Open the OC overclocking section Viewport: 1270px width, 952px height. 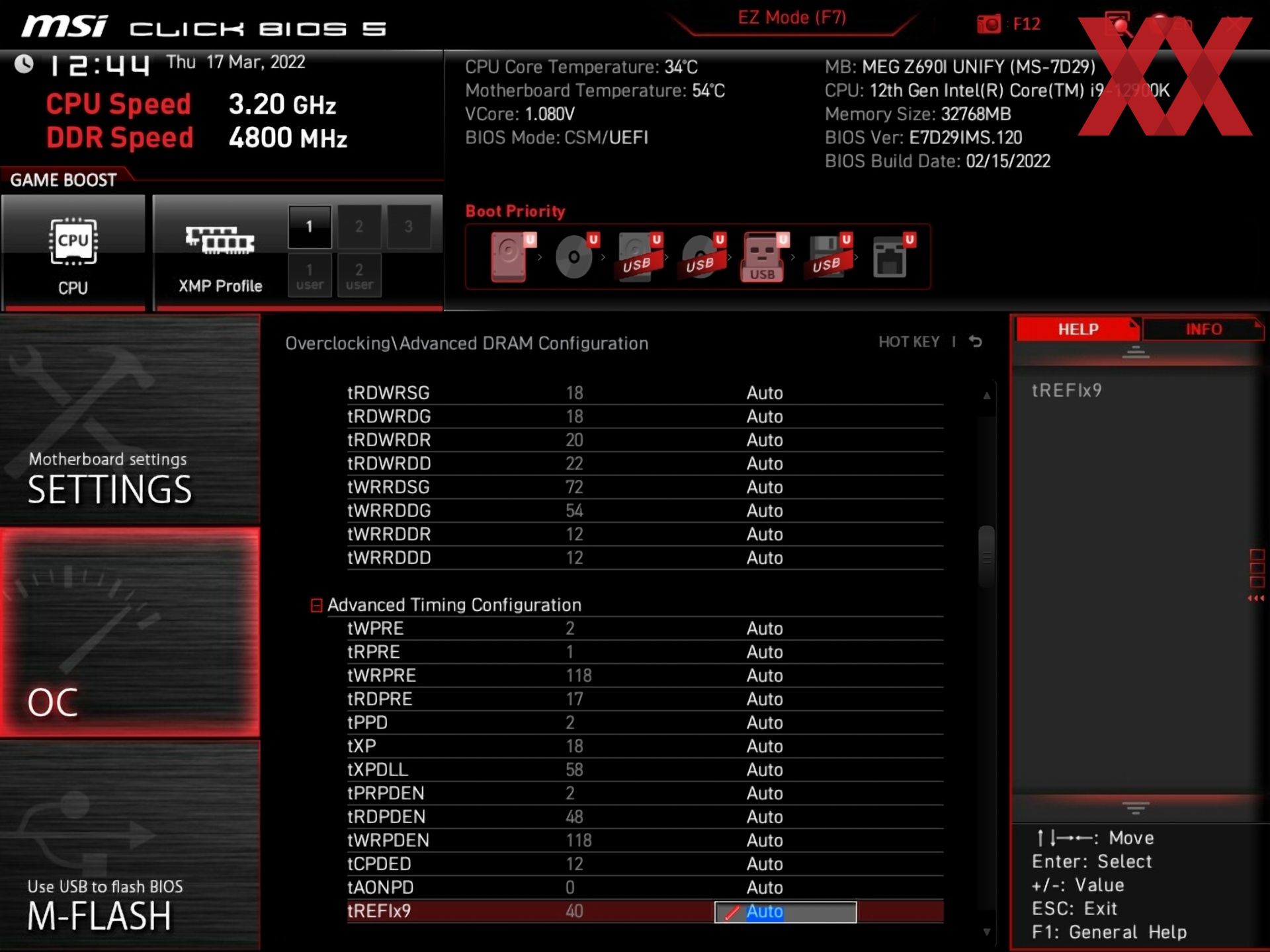pyautogui.click(x=130, y=632)
